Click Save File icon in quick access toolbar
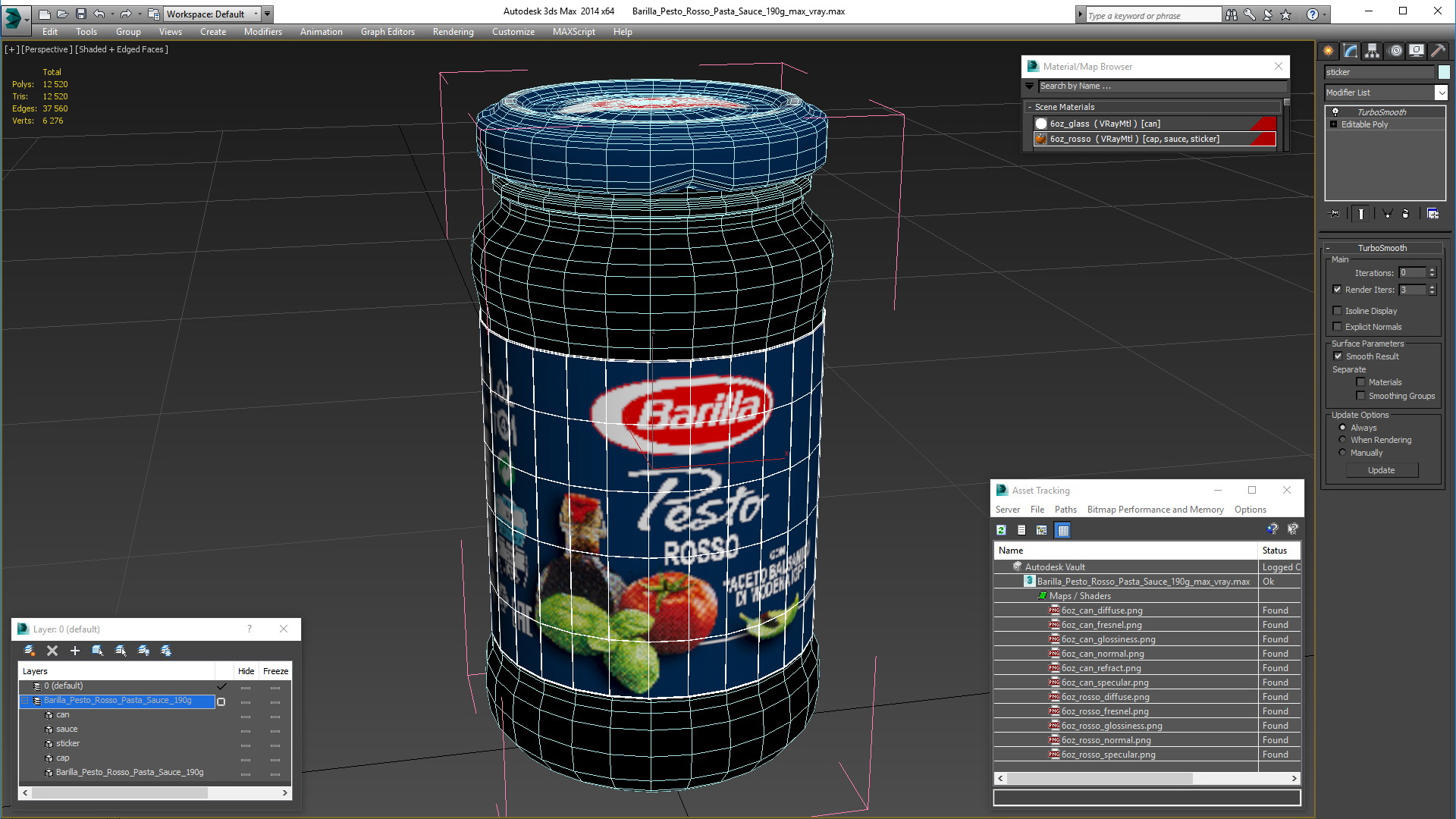 80,14
